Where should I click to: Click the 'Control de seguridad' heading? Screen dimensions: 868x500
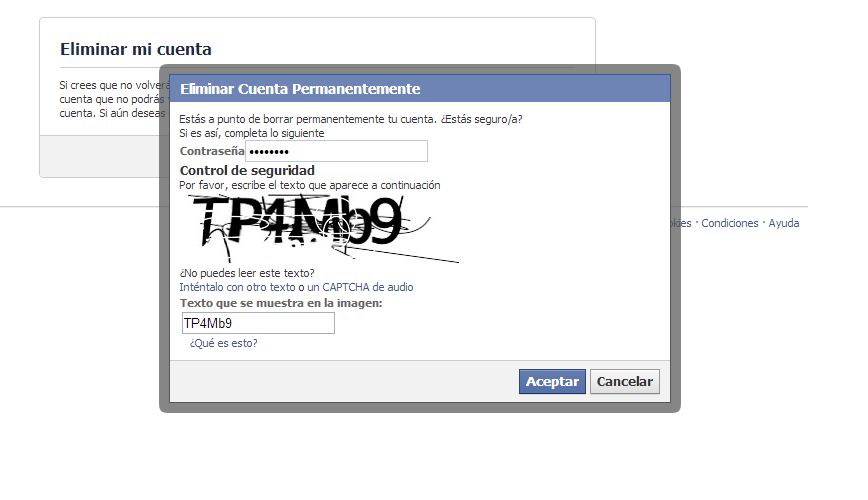click(247, 171)
